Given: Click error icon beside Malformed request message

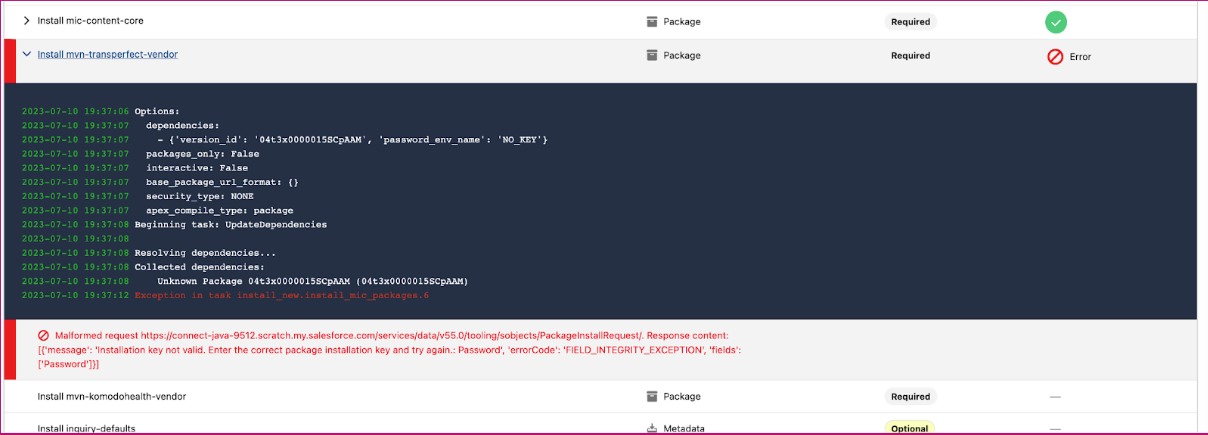Looking at the screenshot, I should (x=44, y=335).
